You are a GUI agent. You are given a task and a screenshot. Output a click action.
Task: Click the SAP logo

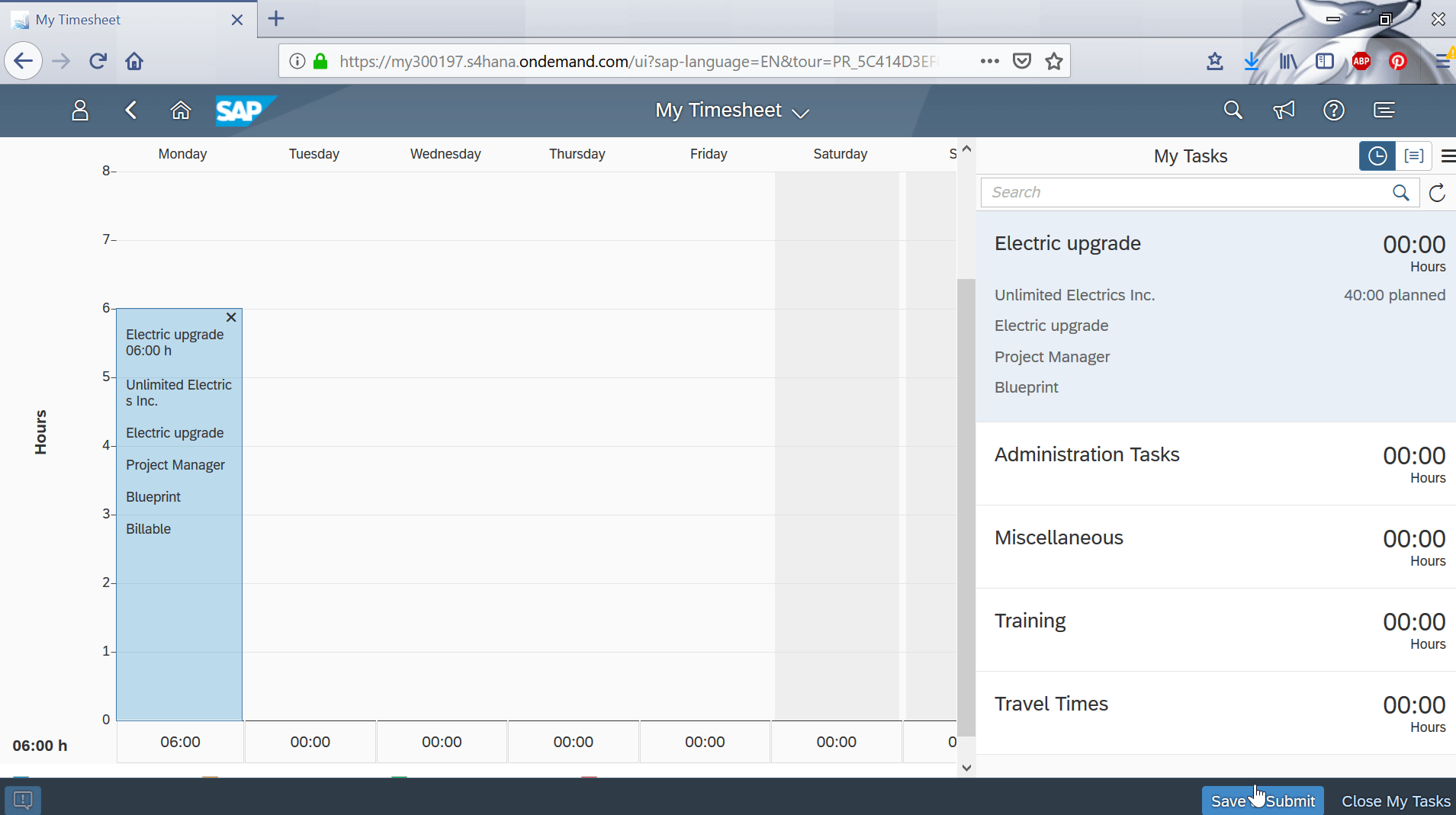click(x=244, y=110)
